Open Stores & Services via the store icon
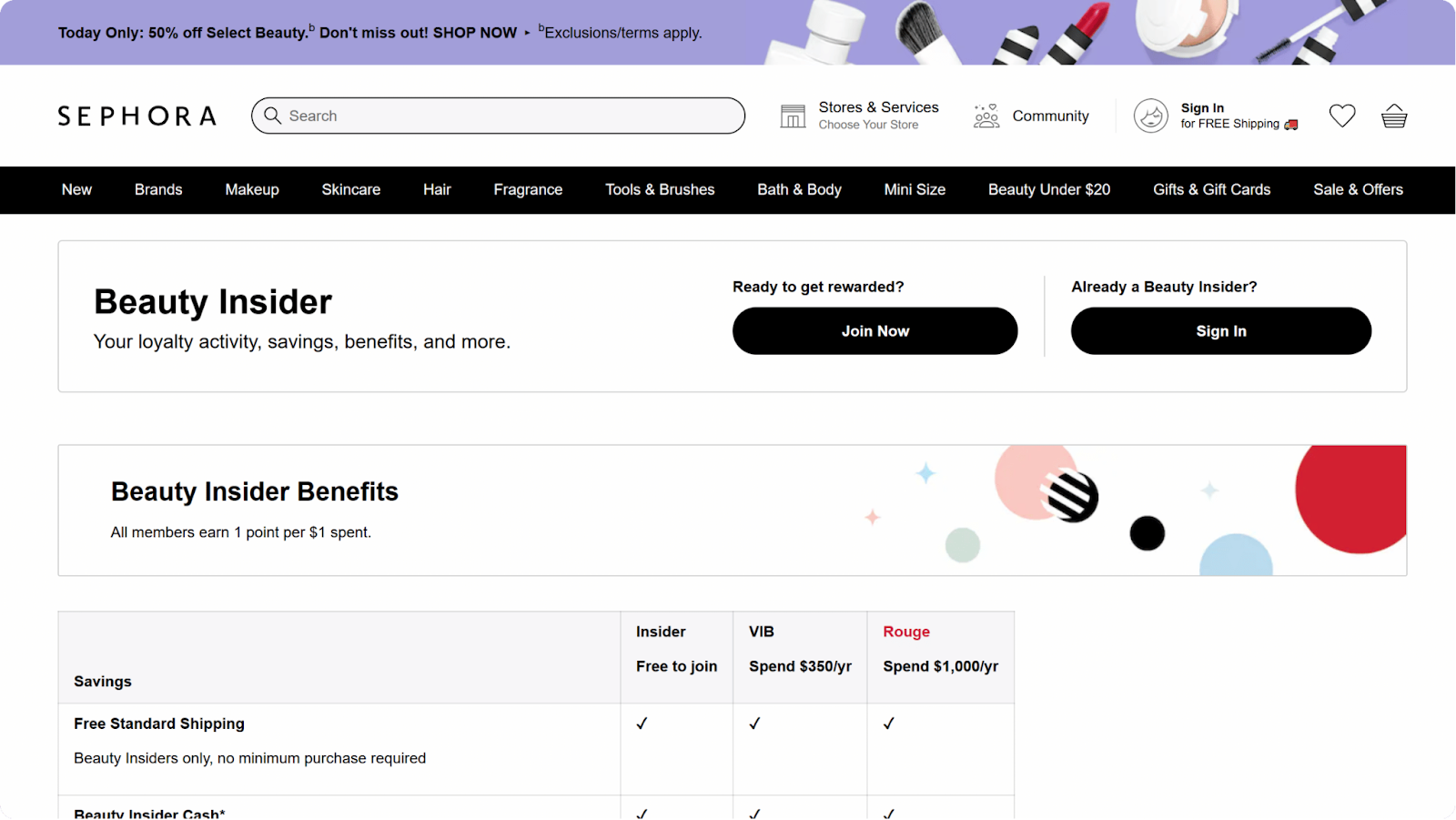 click(794, 115)
